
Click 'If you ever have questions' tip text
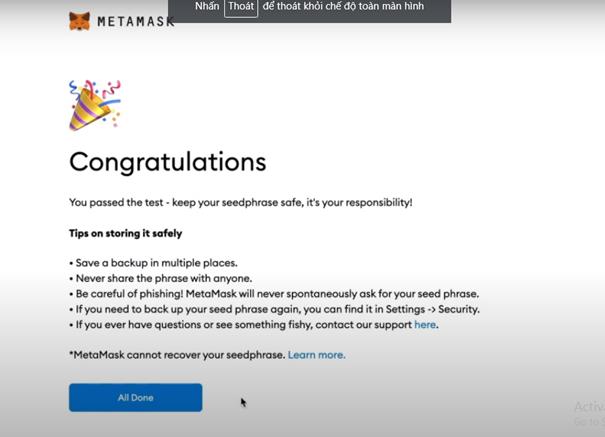[240, 325]
